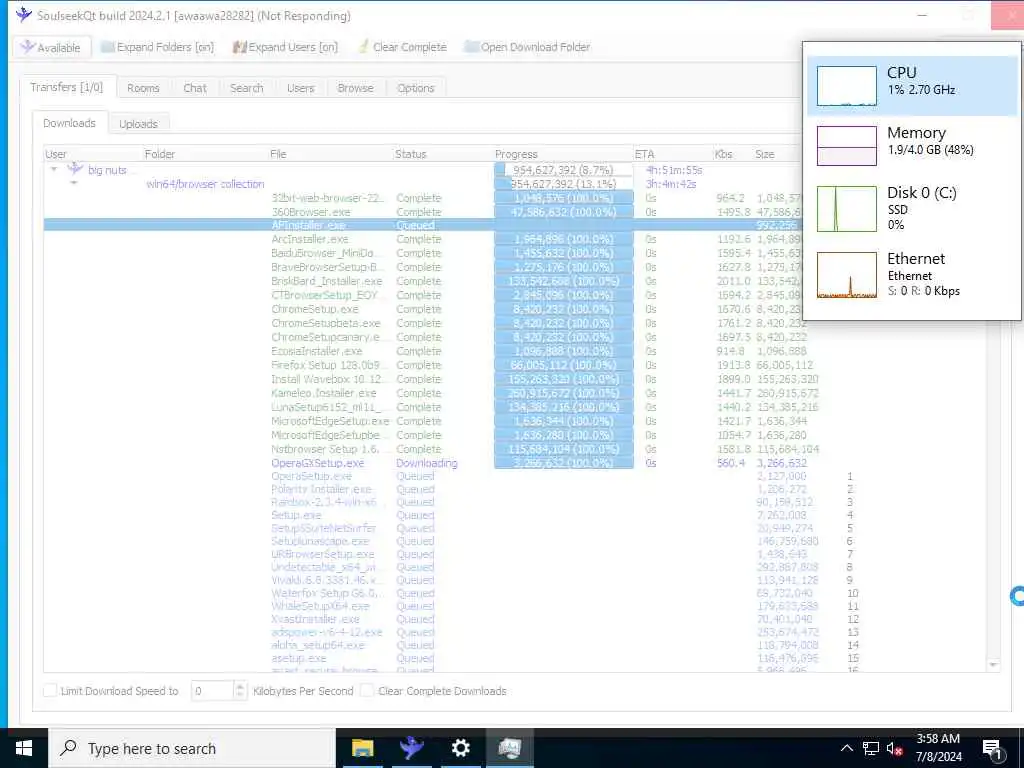The height and width of the screenshot is (768, 1024).
Task: Select the downloading OperaGXSetup.exe row
Action: tap(317, 463)
